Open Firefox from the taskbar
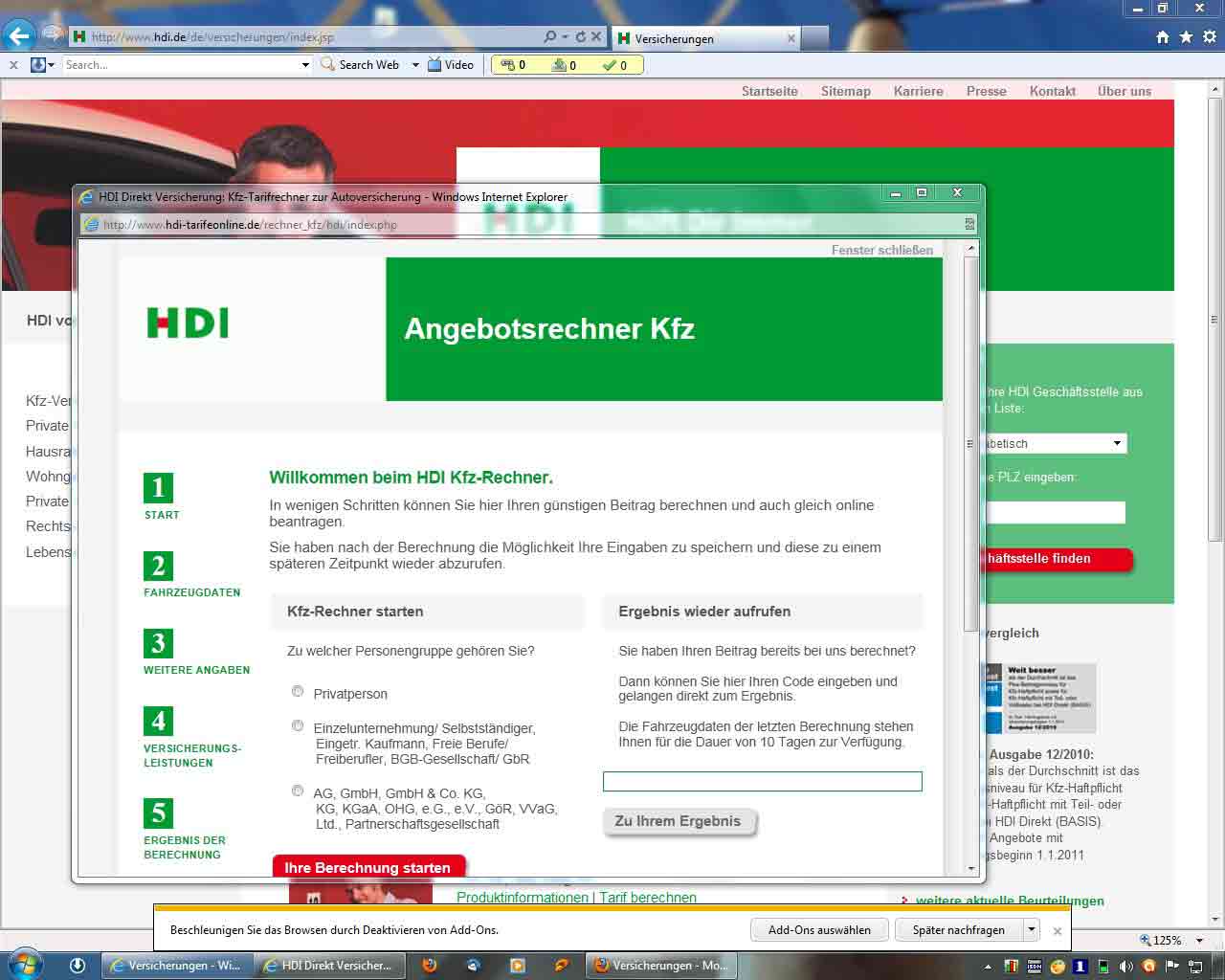The width and height of the screenshot is (1225, 980). click(x=430, y=966)
